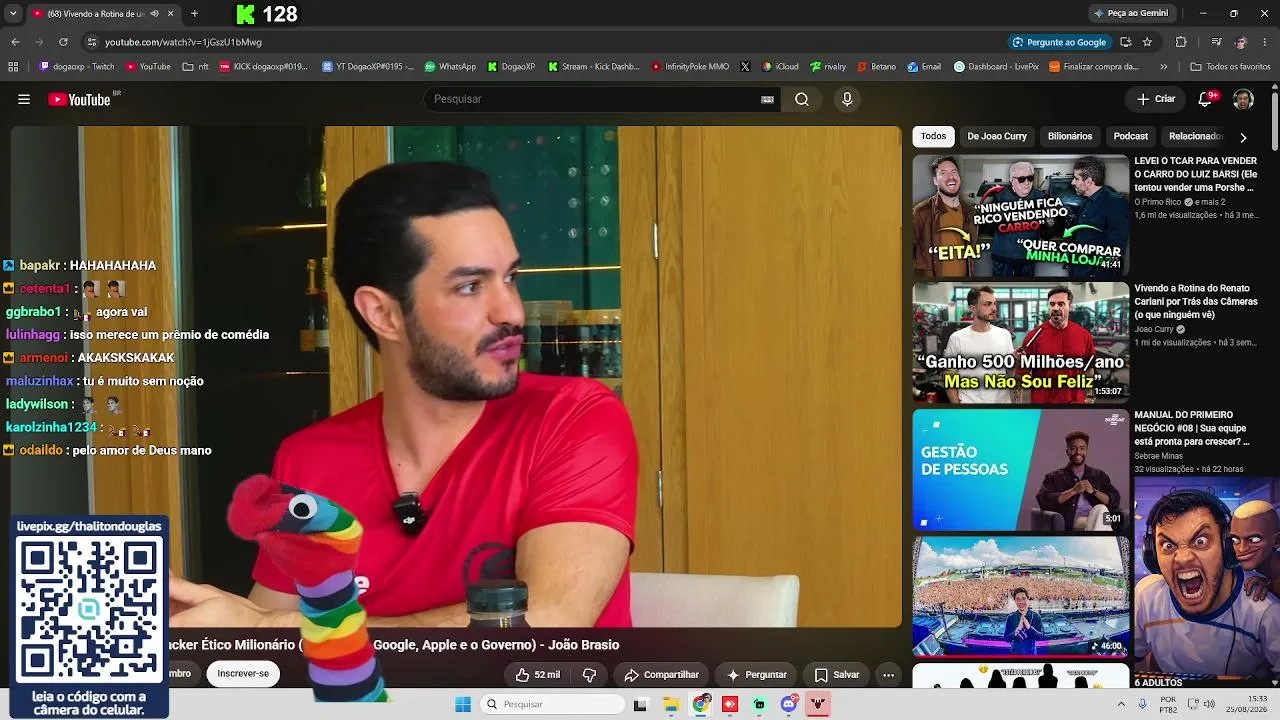1280x720 pixels.
Task: Select the Podcast chip
Action: pyautogui.click(x=1131, y=136)
